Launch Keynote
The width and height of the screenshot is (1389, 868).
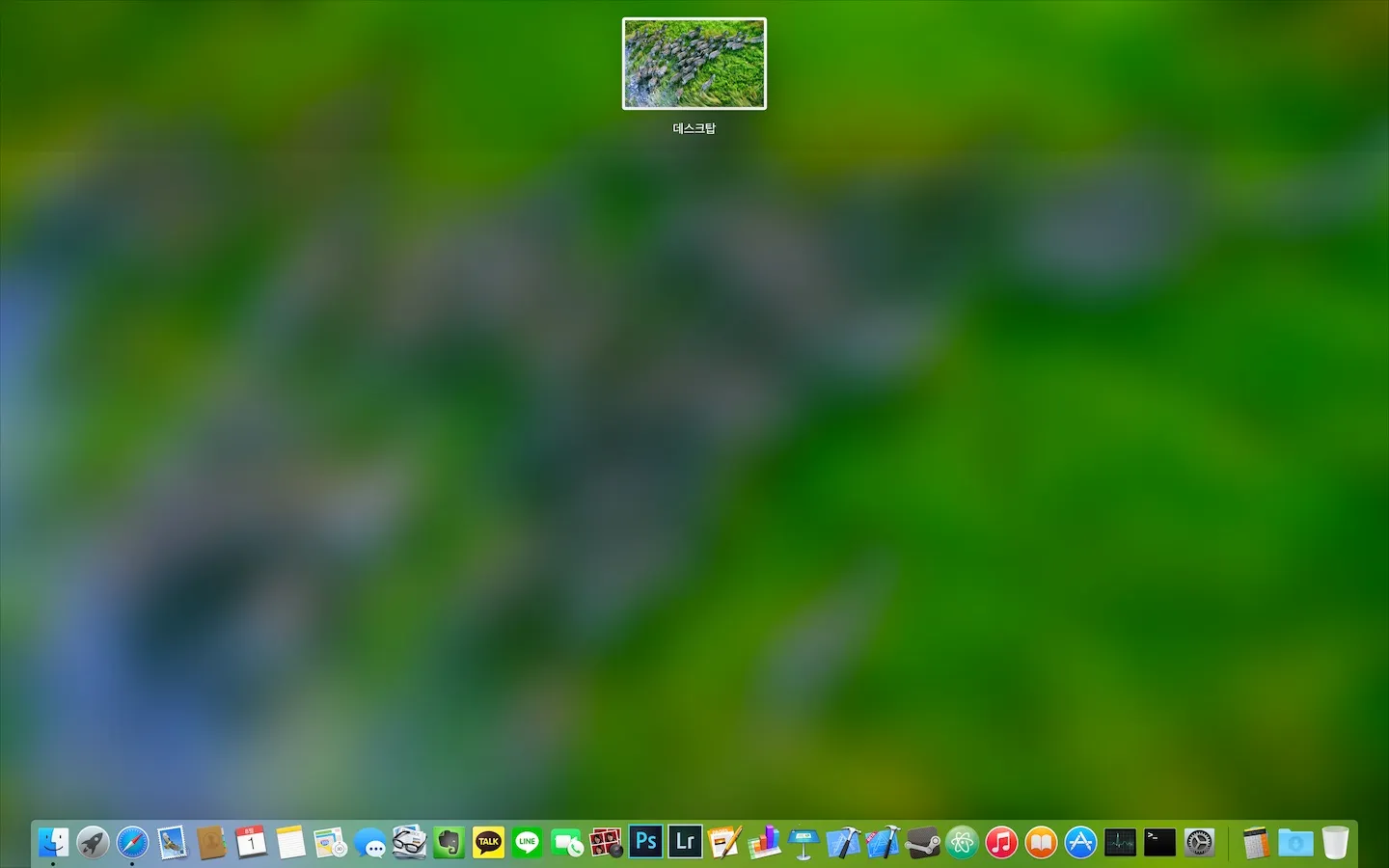tap(803, 842)
